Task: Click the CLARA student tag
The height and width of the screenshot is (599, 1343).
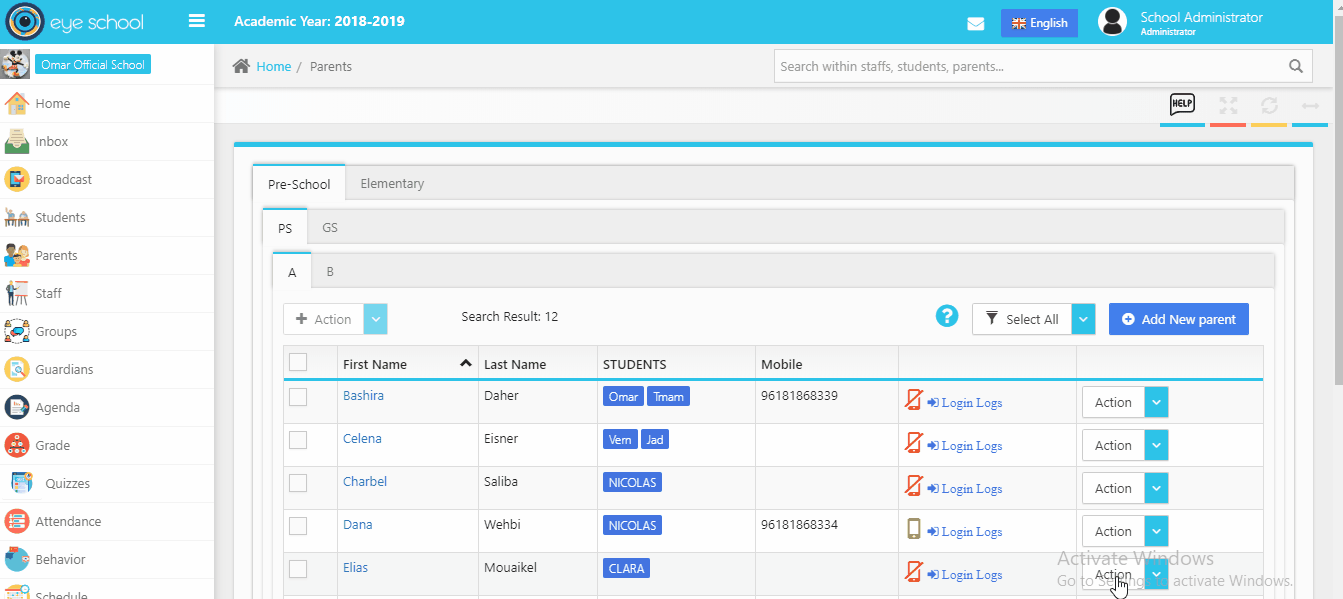Action: [626, 568]
